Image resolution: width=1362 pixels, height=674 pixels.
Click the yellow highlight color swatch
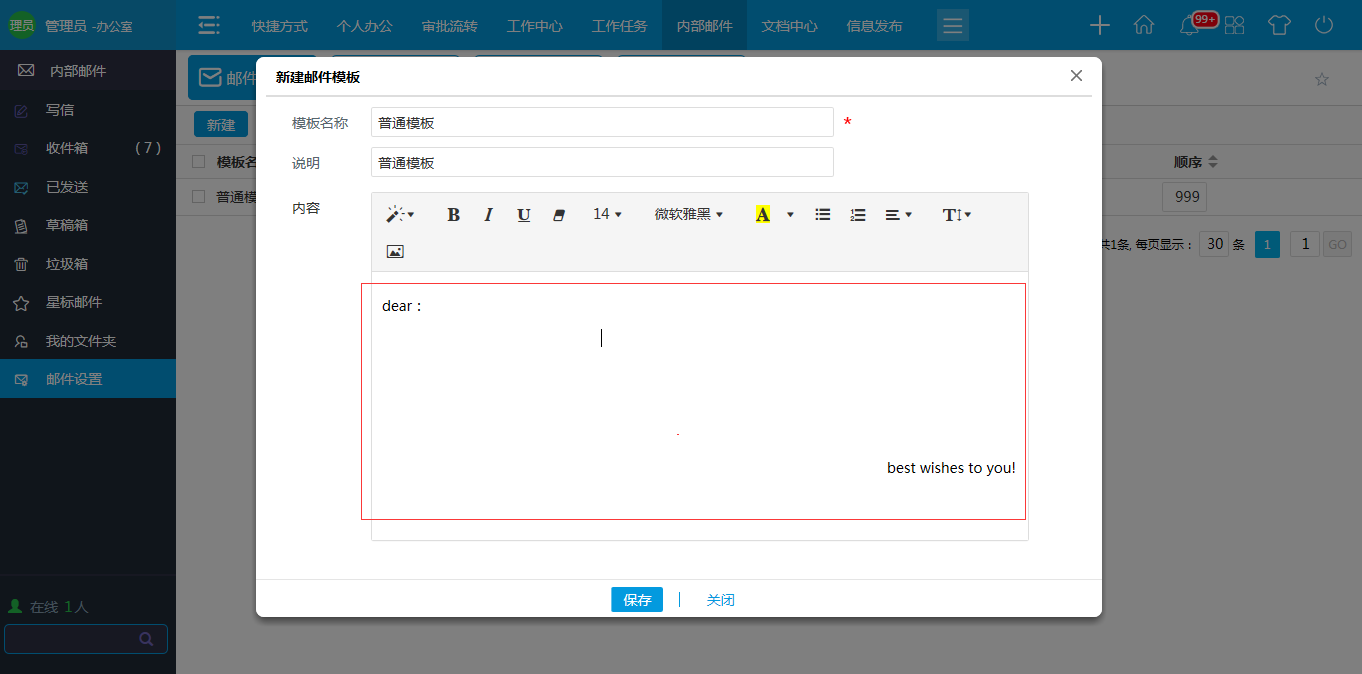763,215
